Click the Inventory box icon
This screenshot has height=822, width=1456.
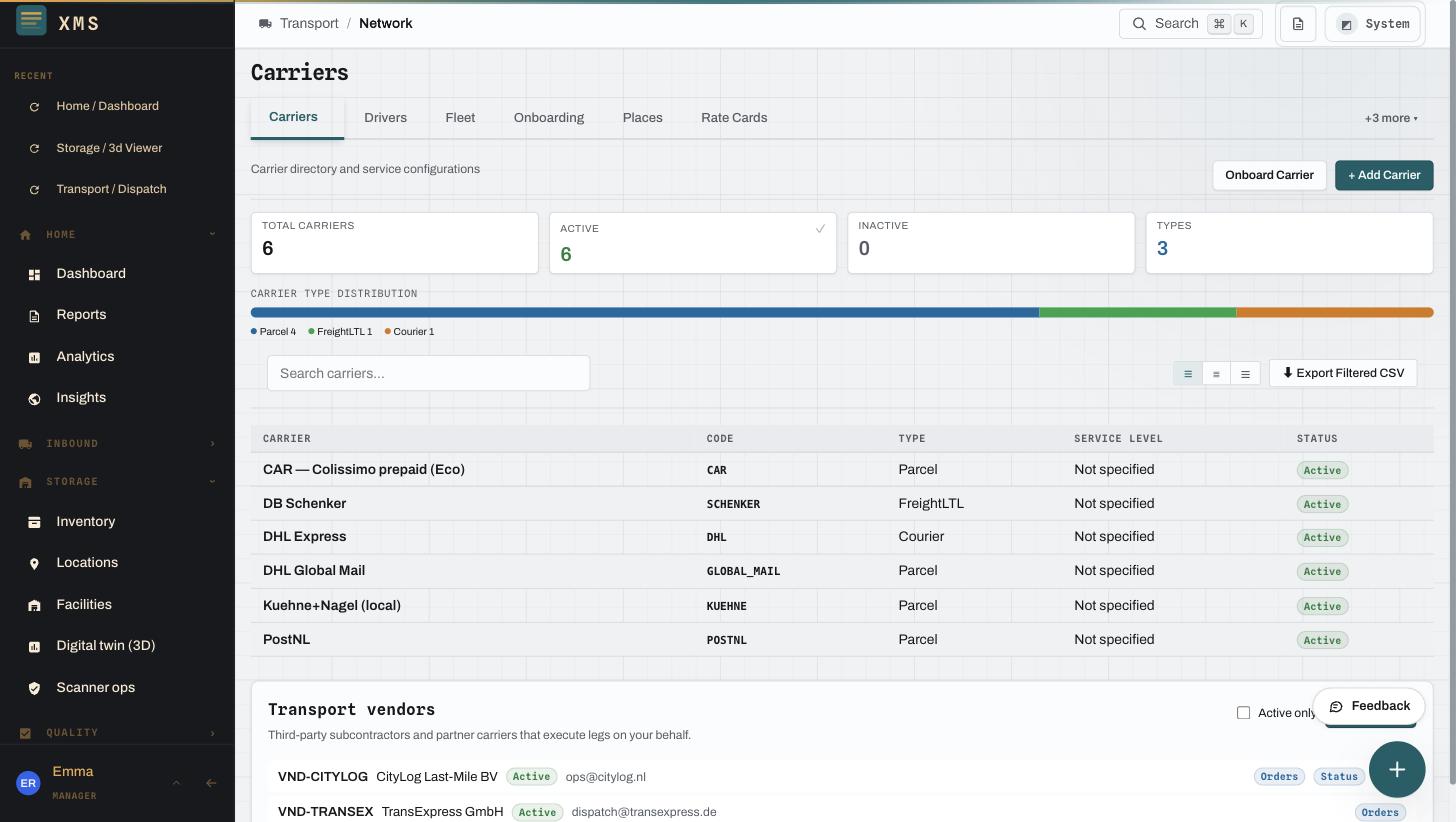coord(34,522)
